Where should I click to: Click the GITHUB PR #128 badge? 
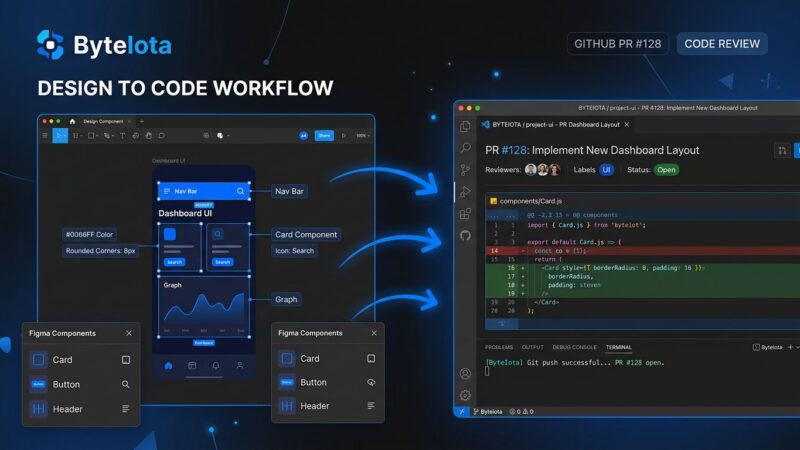pos(617,44)
